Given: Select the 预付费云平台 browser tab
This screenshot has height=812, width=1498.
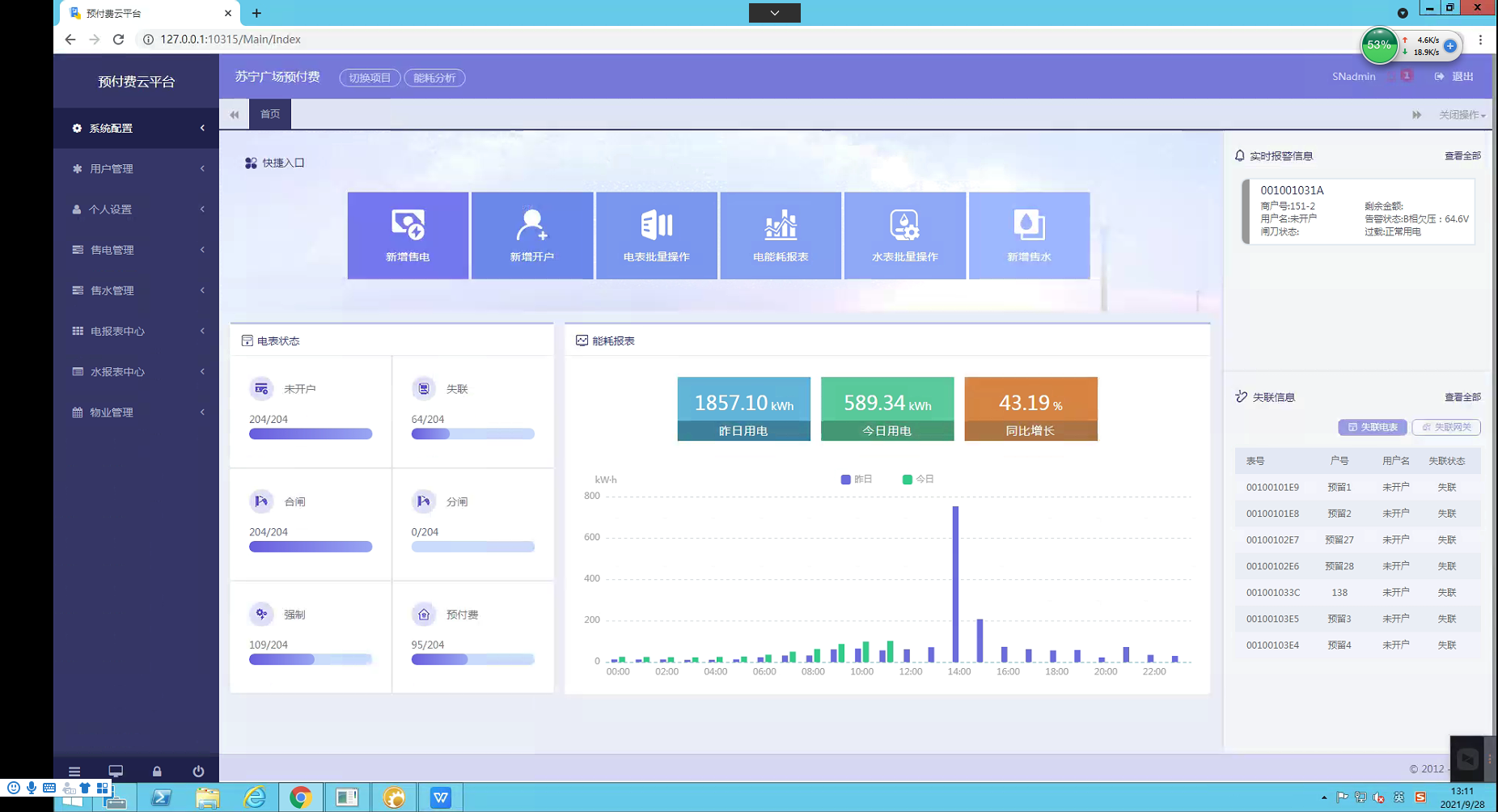Looking at the screenshot, I should [x=150, y=13].
